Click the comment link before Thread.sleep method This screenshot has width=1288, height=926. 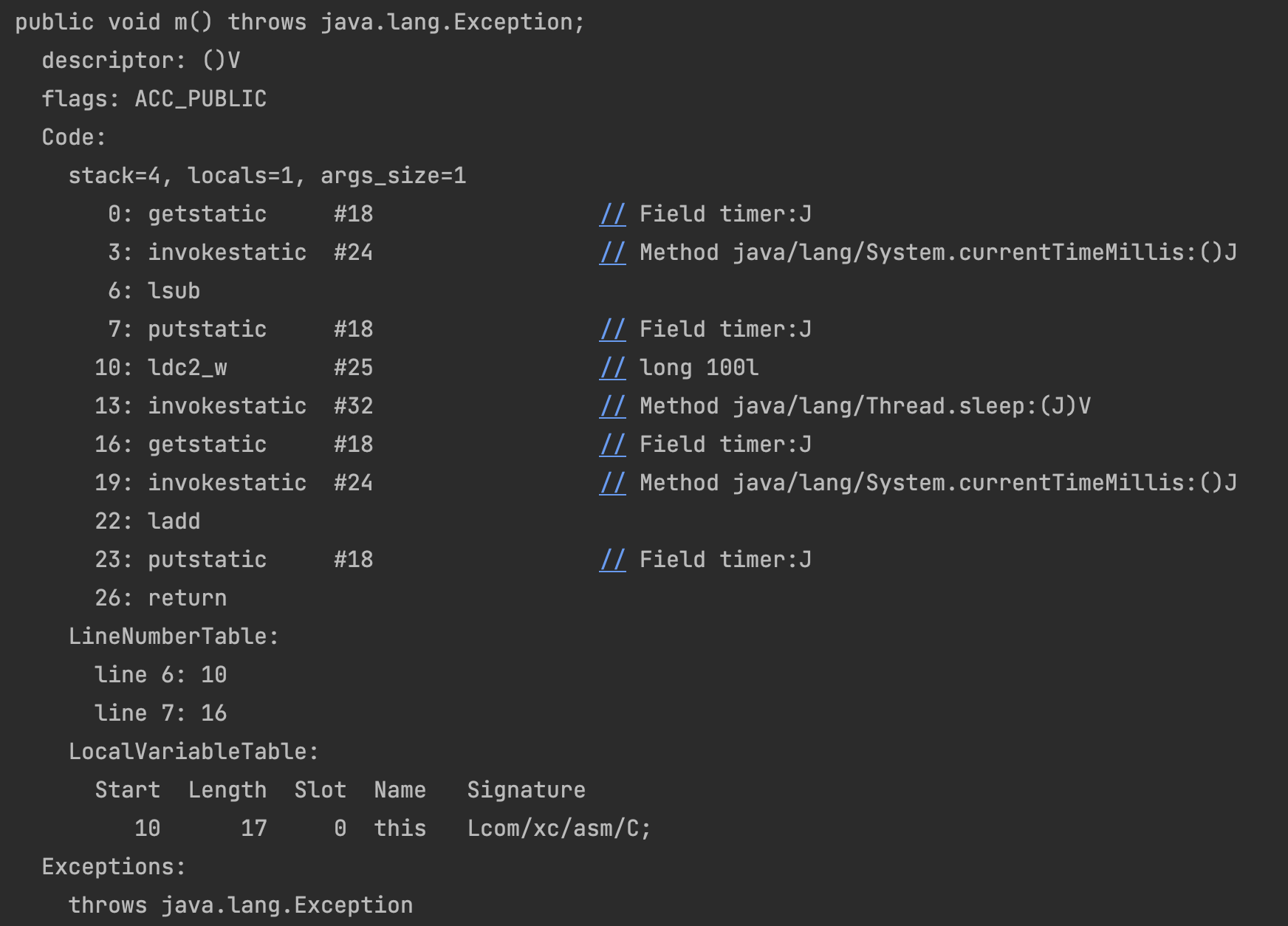pos(612,406)
